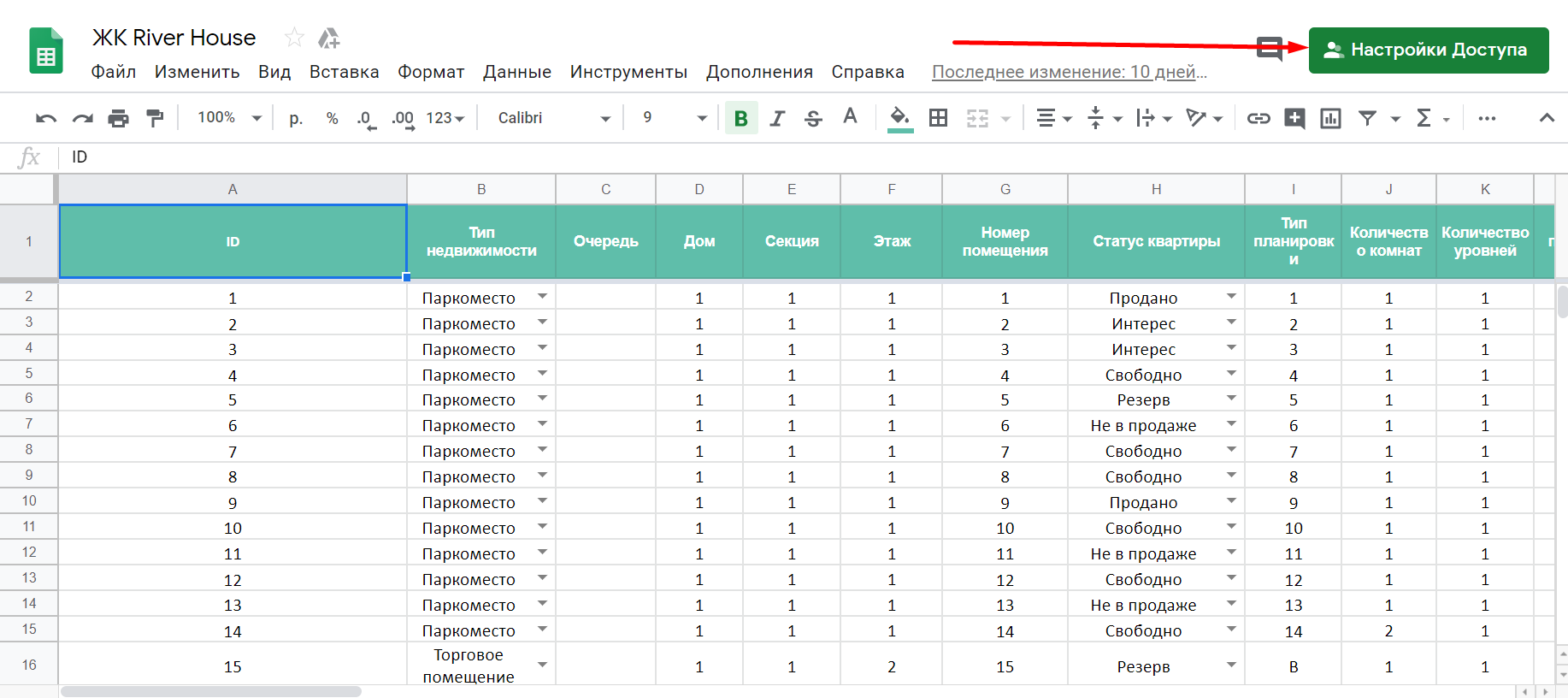
Task: Open status dropdown for Резерв in row 6
Action: click(1231, 399)
